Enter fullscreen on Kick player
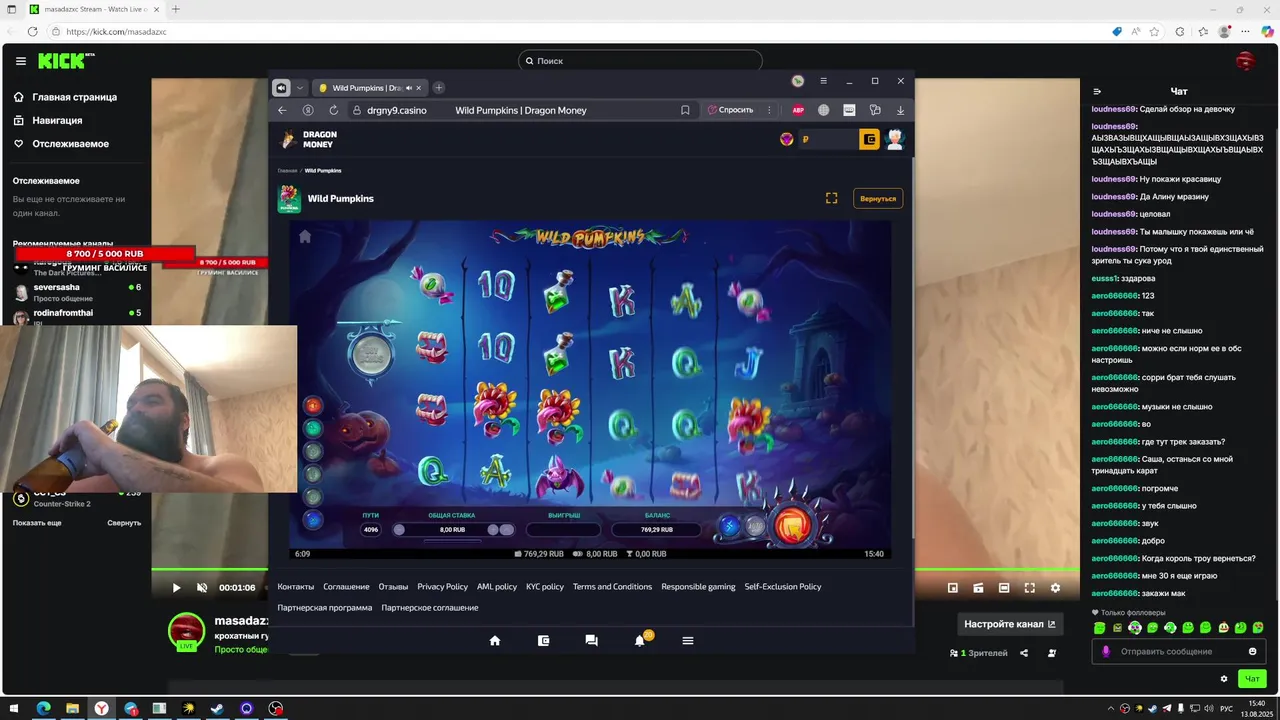1280x720 pixels. 1029,588
